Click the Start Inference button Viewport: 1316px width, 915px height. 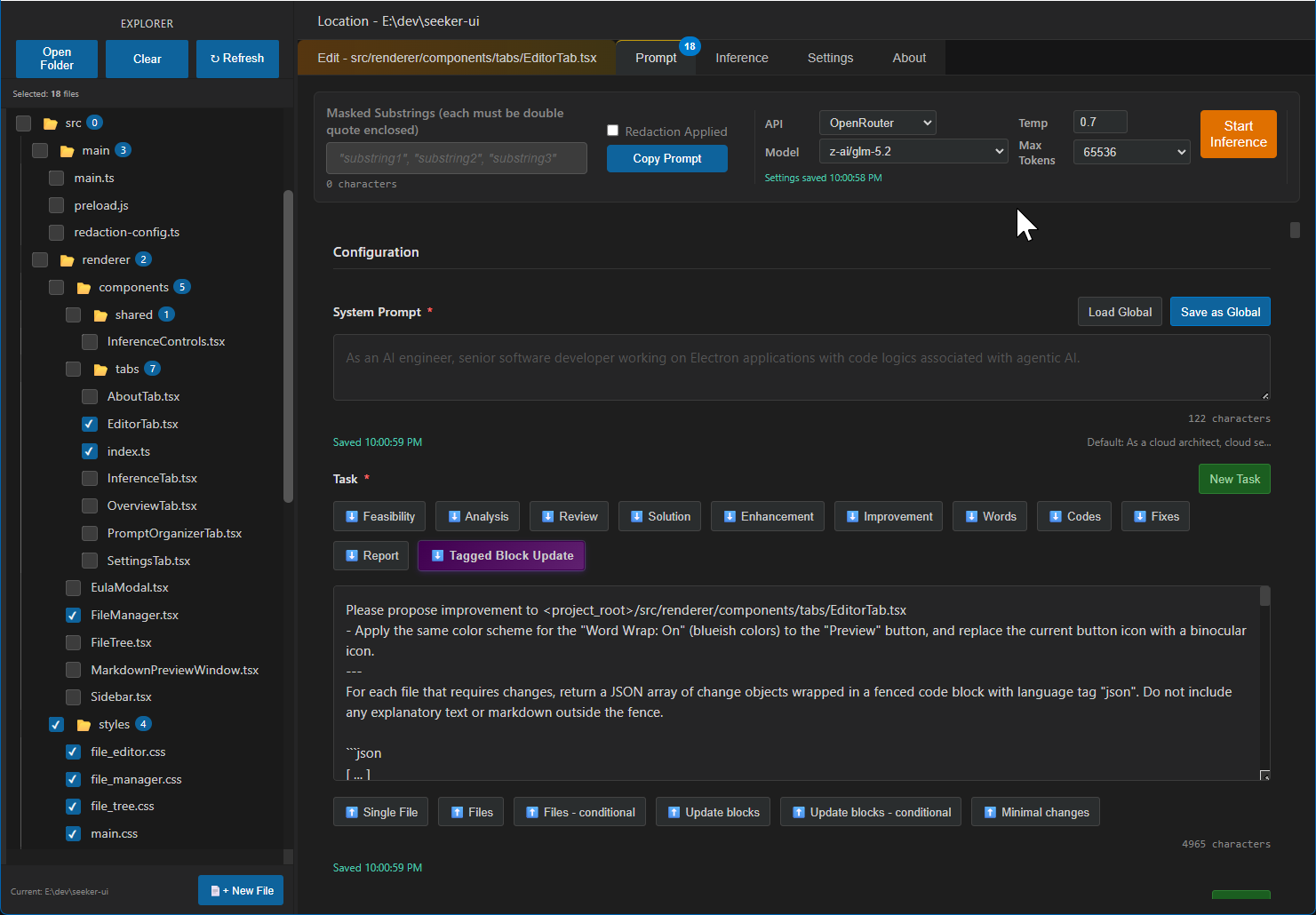pos(1238,134)
